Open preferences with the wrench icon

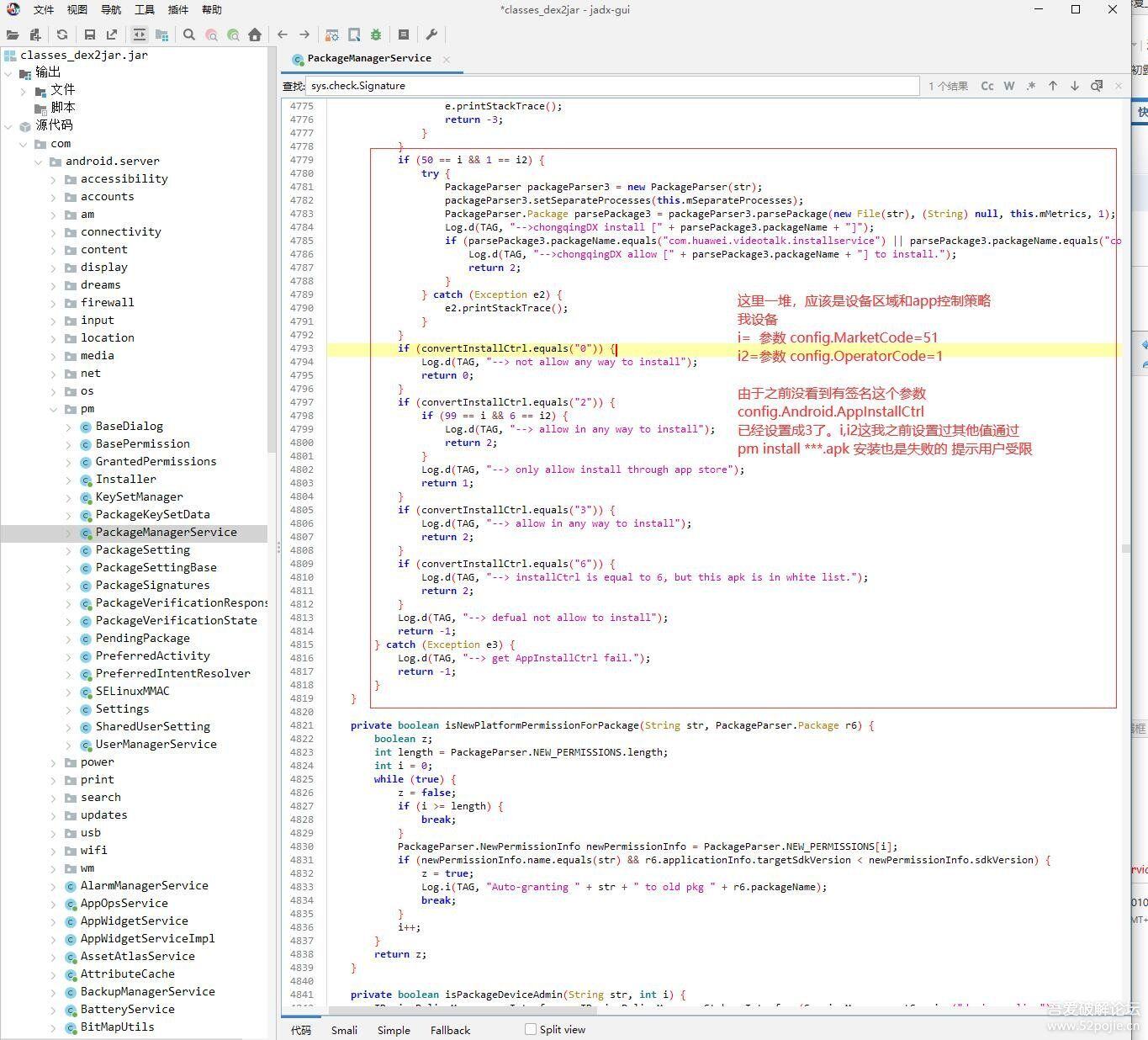(431, 34)
